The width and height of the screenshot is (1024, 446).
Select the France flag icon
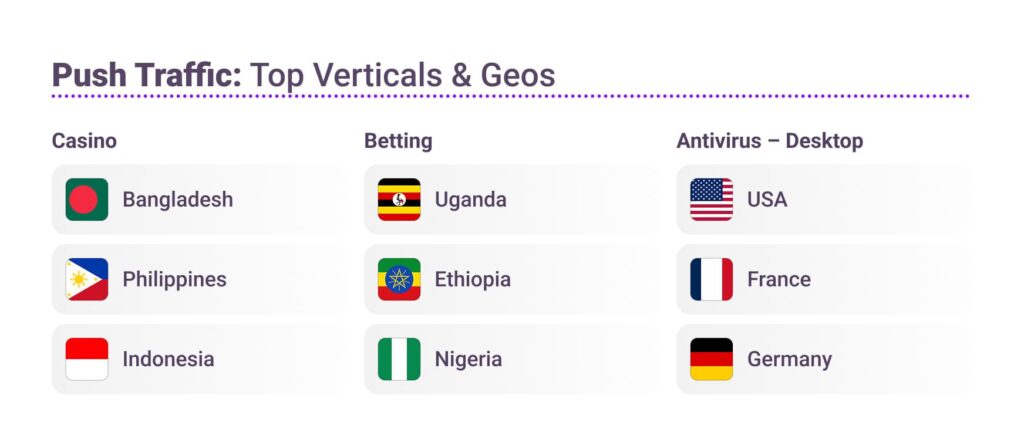coord(711,280)
